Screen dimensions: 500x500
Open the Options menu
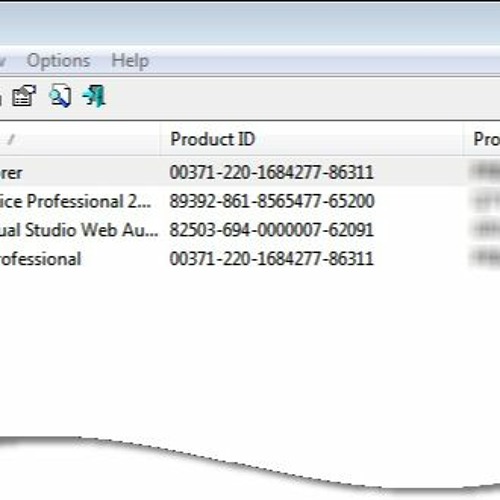pyautogui.click(x=58, y=61)
